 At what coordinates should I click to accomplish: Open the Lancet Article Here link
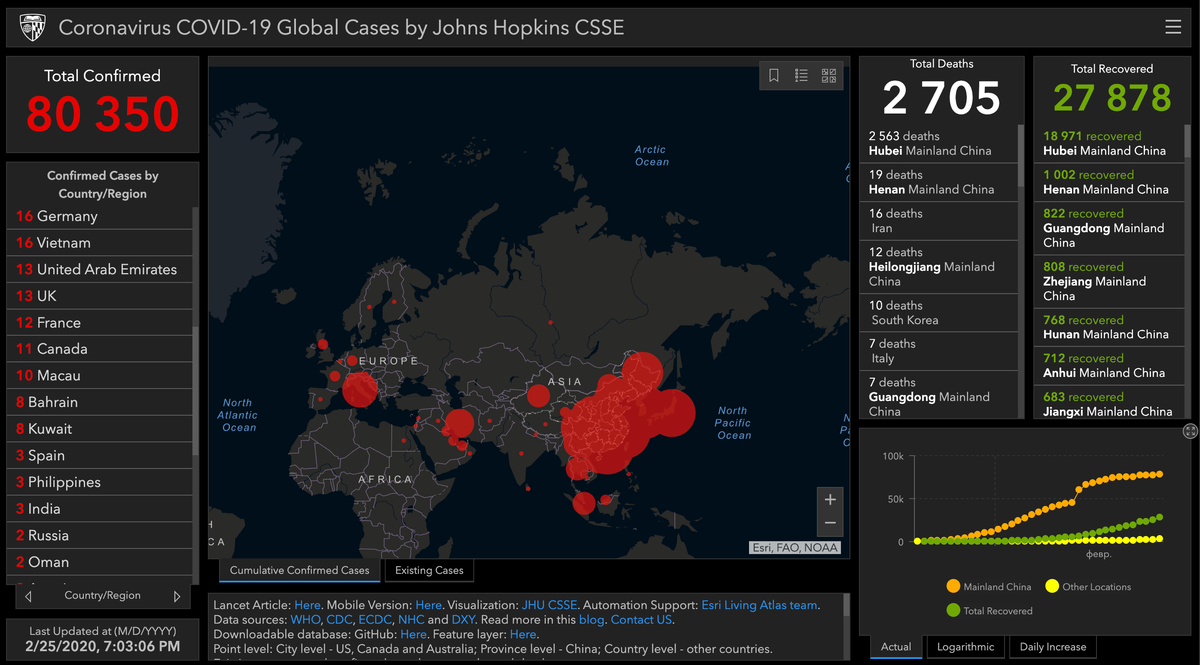[307, 605]
